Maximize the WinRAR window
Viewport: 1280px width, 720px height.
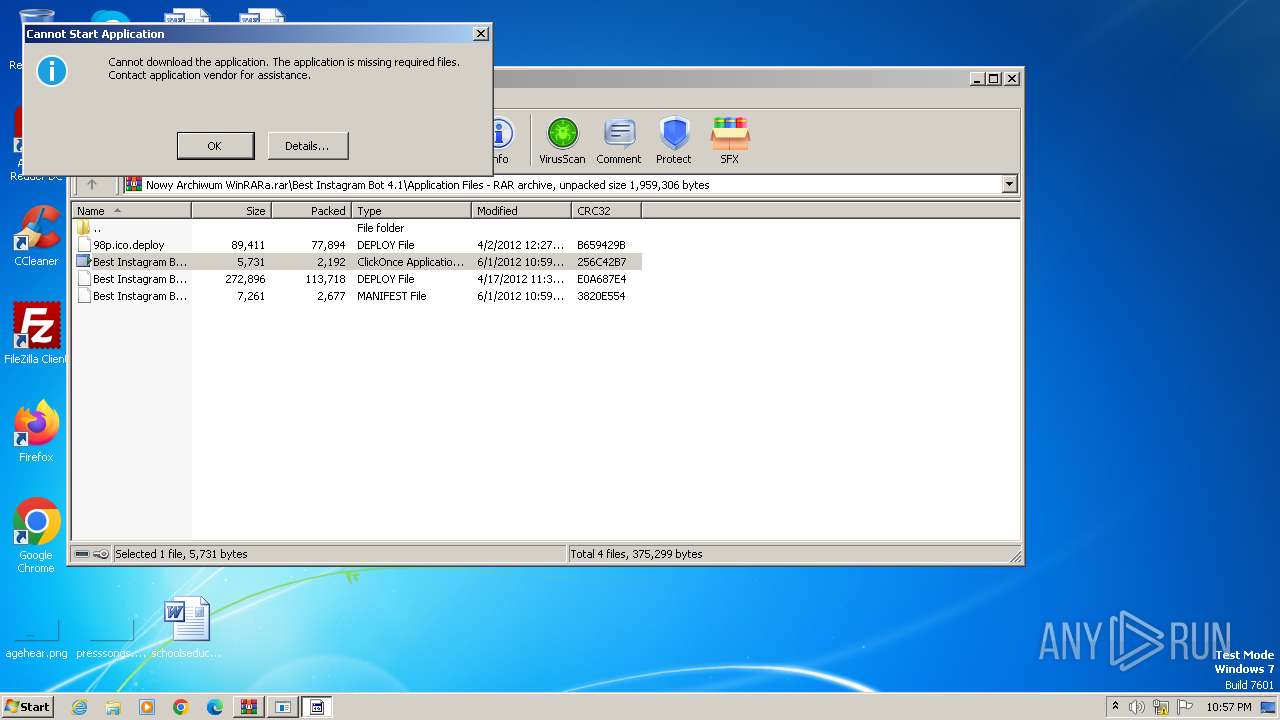tap(993, 78)
